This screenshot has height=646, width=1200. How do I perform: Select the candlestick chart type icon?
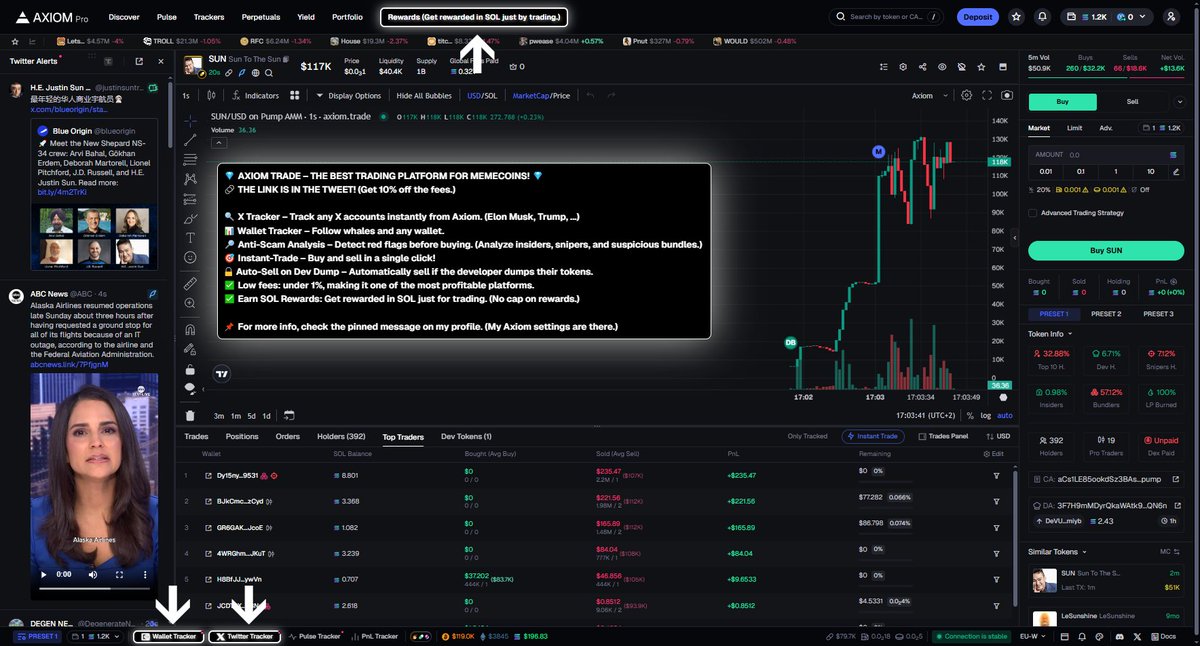(x=211, y=96)
